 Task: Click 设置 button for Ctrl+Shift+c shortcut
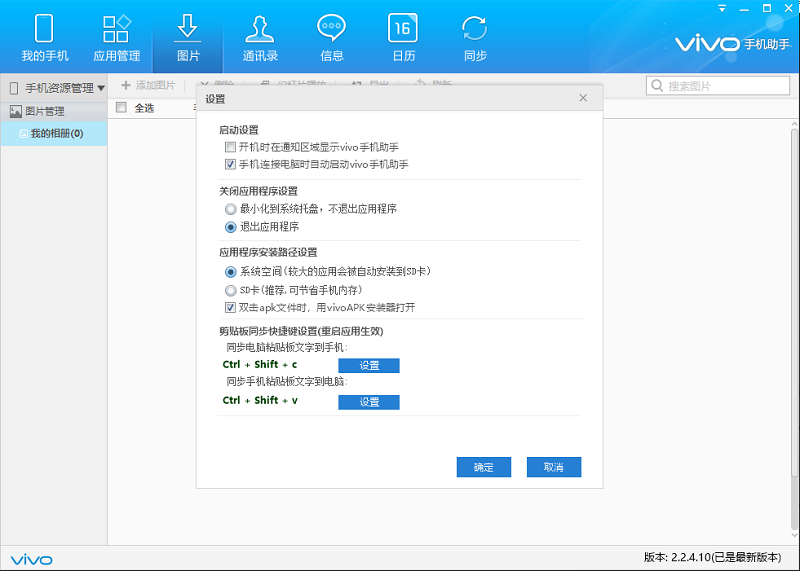click(369, 365)
